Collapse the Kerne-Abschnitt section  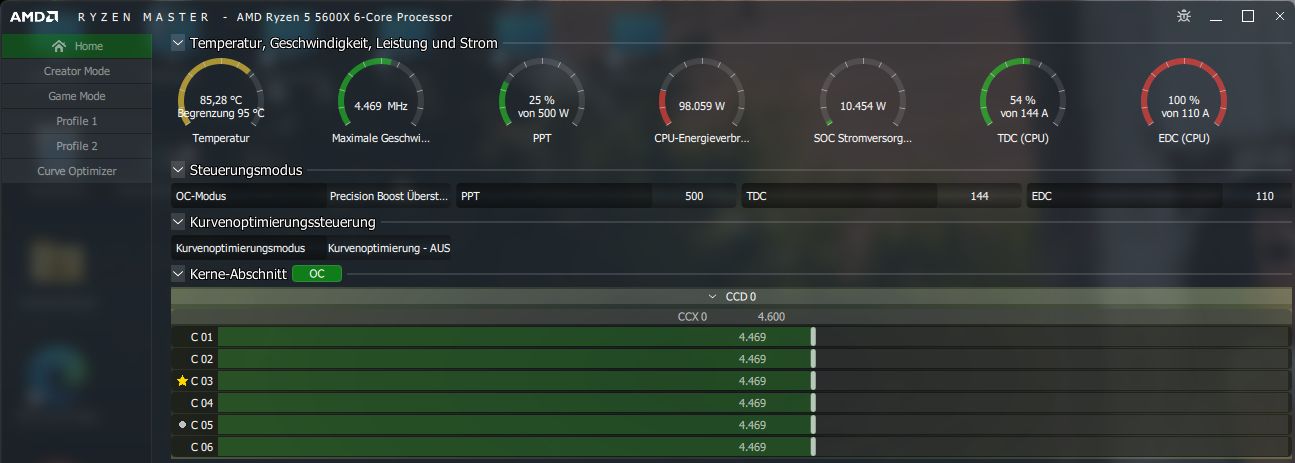[178, 273]
